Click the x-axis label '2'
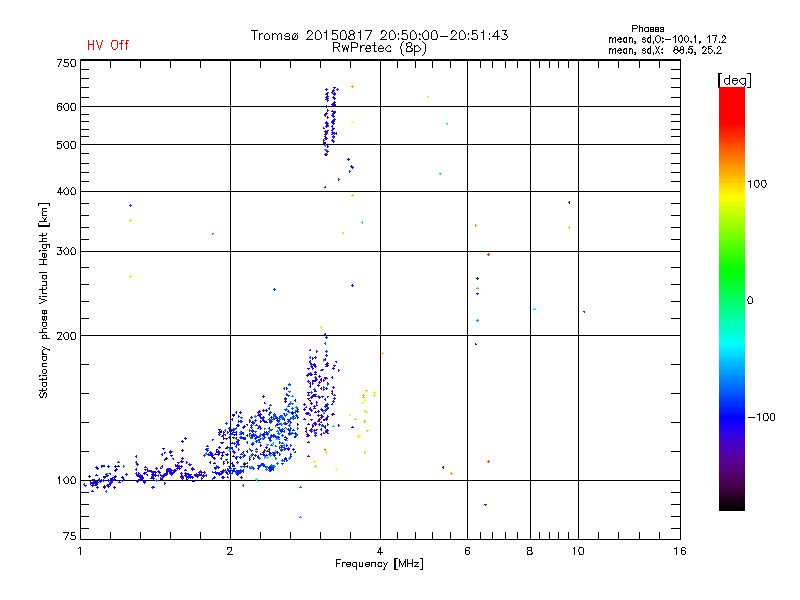Screen dimensions: 800x600 (230, 551)
